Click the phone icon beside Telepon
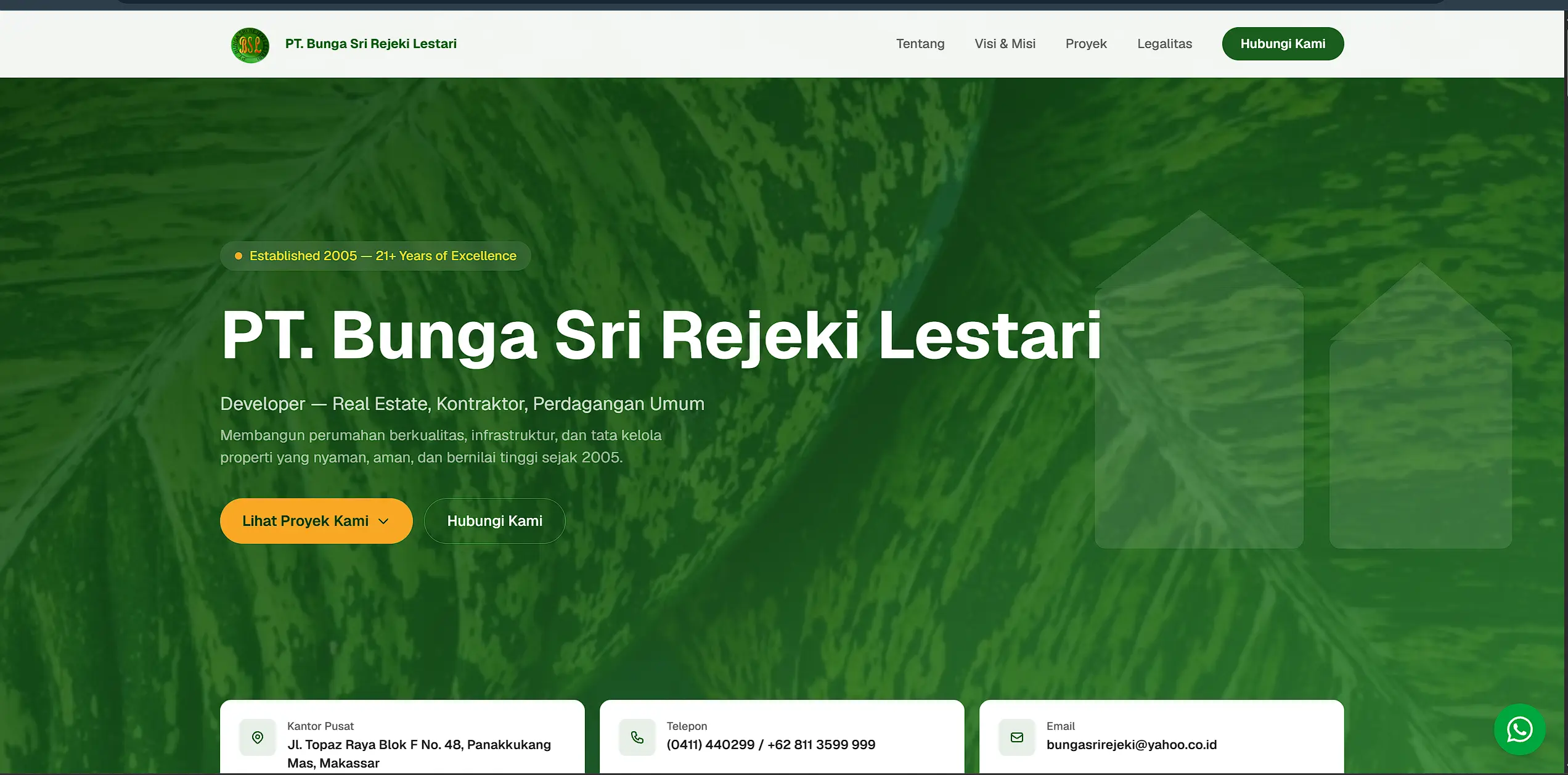This screenshot has width=1568, height=775. (x=637, y=737)
